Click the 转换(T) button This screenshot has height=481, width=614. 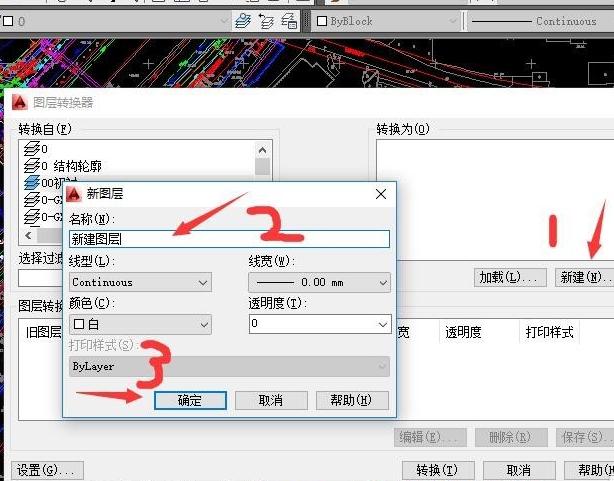(438, 470)
